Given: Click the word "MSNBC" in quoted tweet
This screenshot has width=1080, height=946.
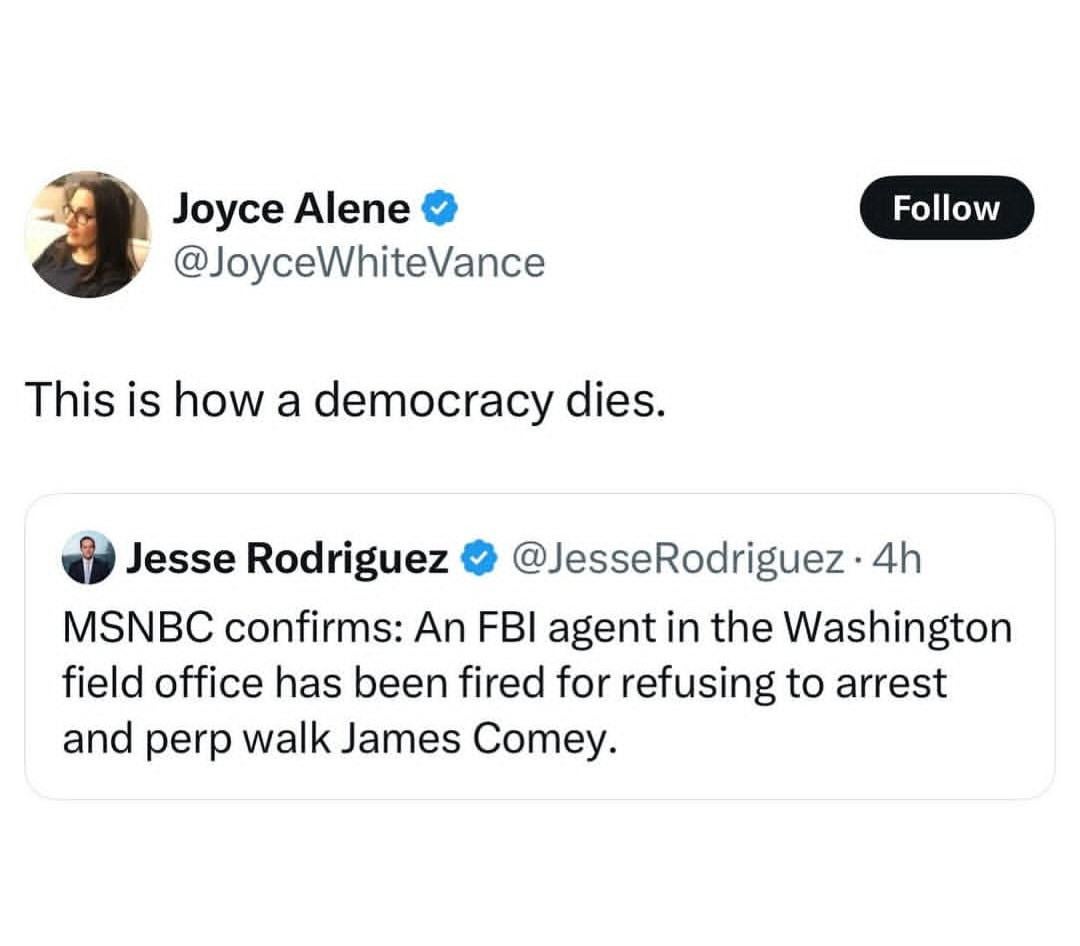Looking at the screenshot, I should coord(136,630).
